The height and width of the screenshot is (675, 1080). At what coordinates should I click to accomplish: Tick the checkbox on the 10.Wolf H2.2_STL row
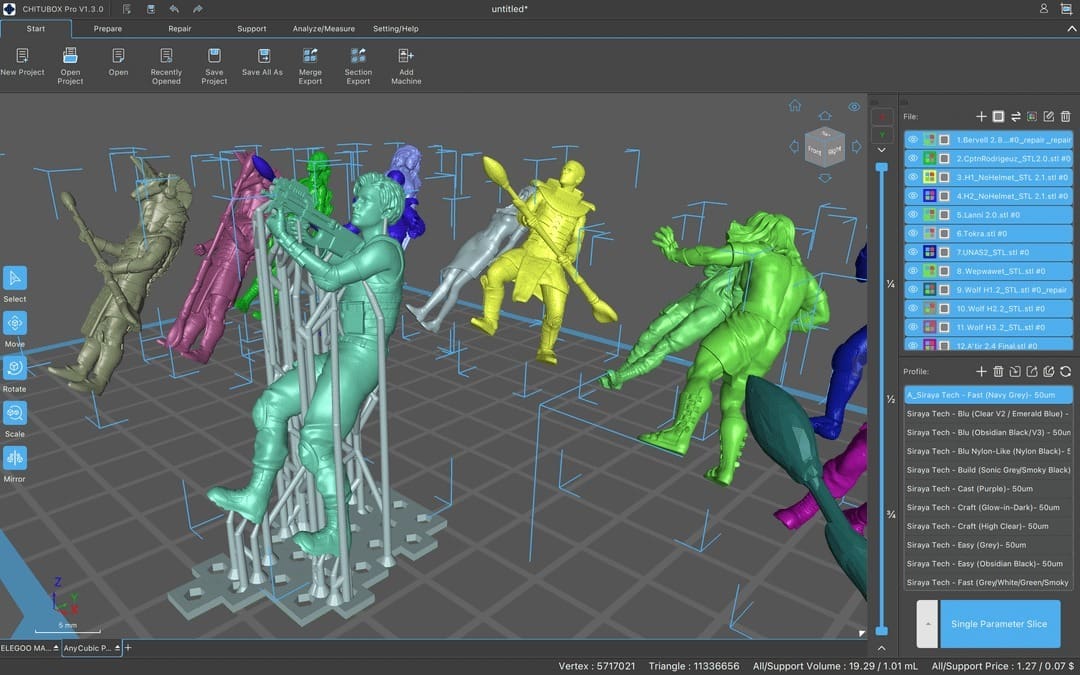pos(944,309)
